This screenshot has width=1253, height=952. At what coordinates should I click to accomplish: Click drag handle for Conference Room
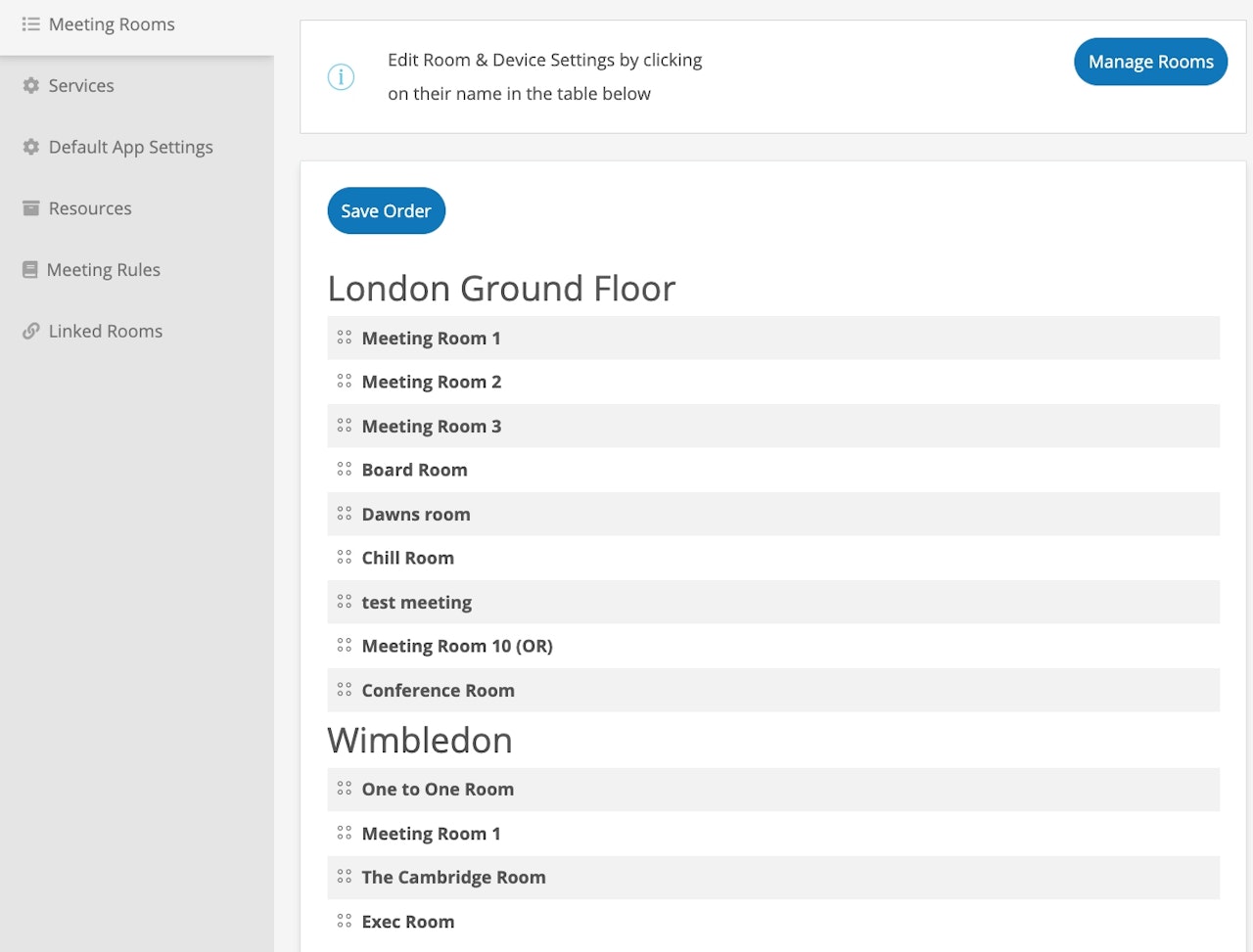point(344,690)
